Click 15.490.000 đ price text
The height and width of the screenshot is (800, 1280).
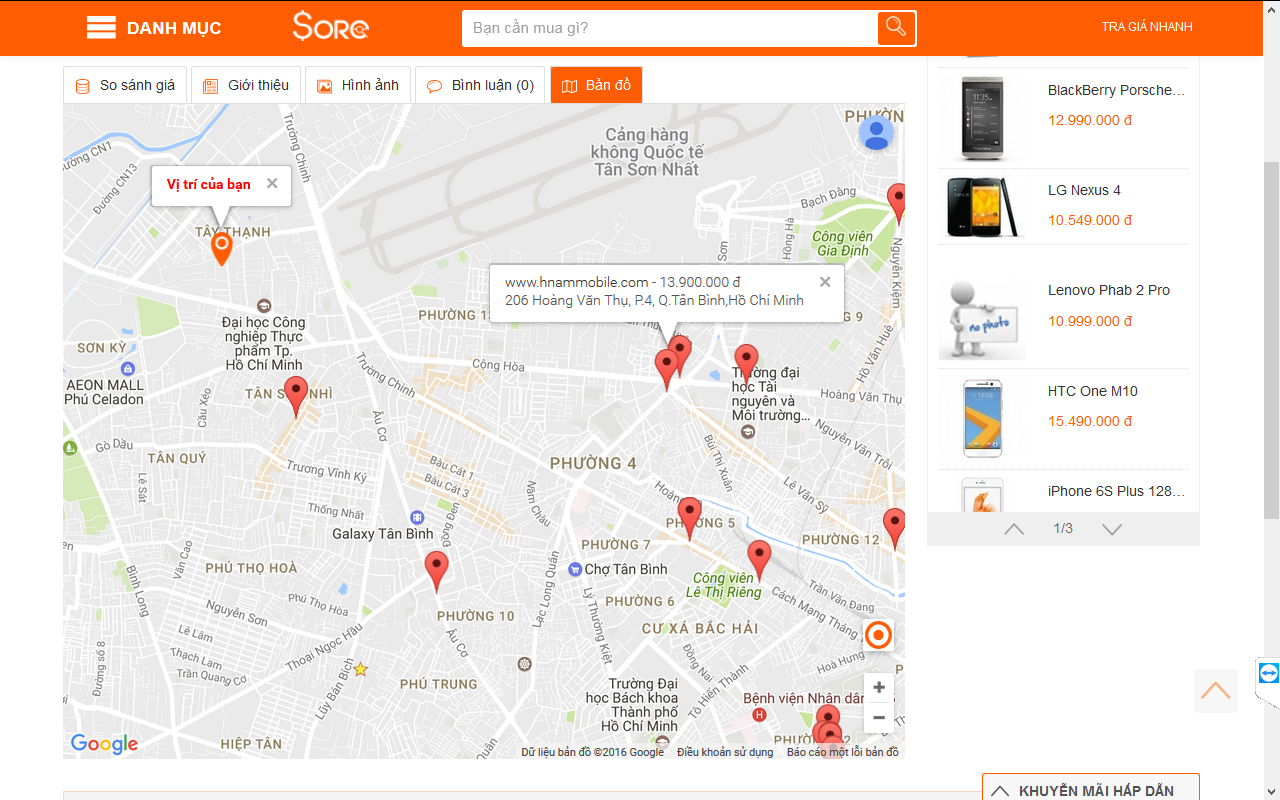(1090, 421)
